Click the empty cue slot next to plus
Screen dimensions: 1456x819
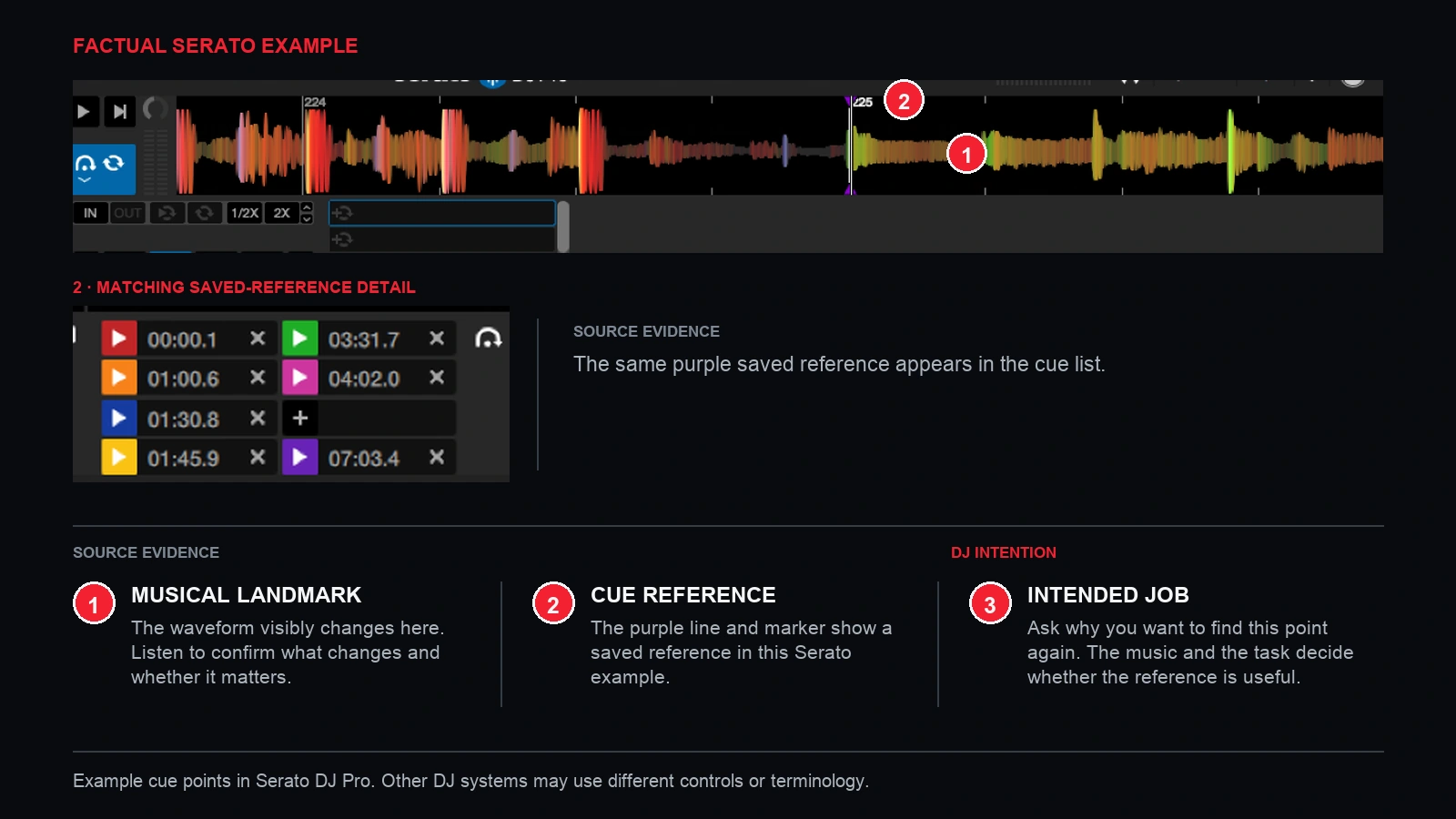(x=387, y=419)
